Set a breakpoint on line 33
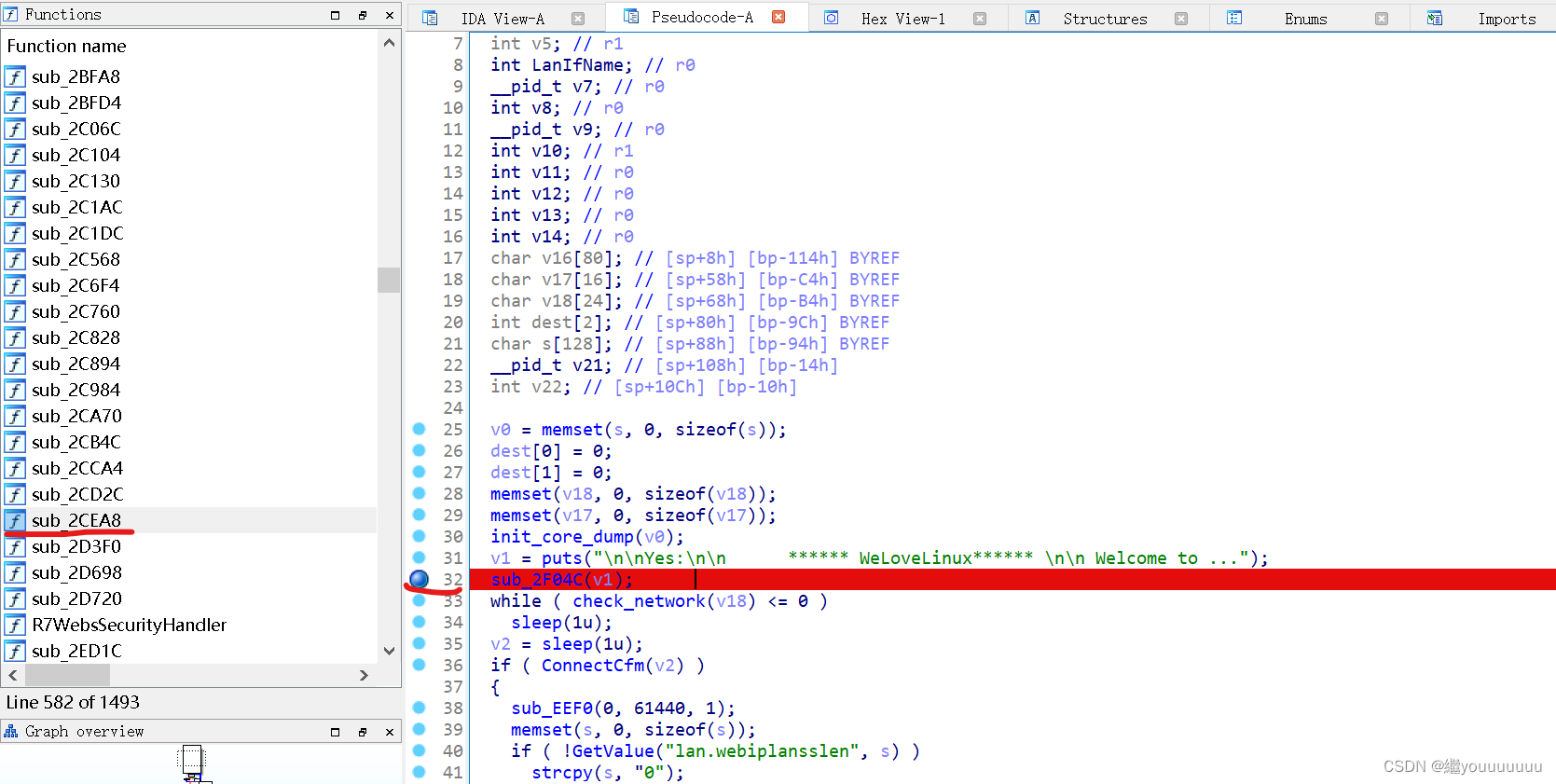The height and width of the screenshot is (784, 1556). coord(420,600)
